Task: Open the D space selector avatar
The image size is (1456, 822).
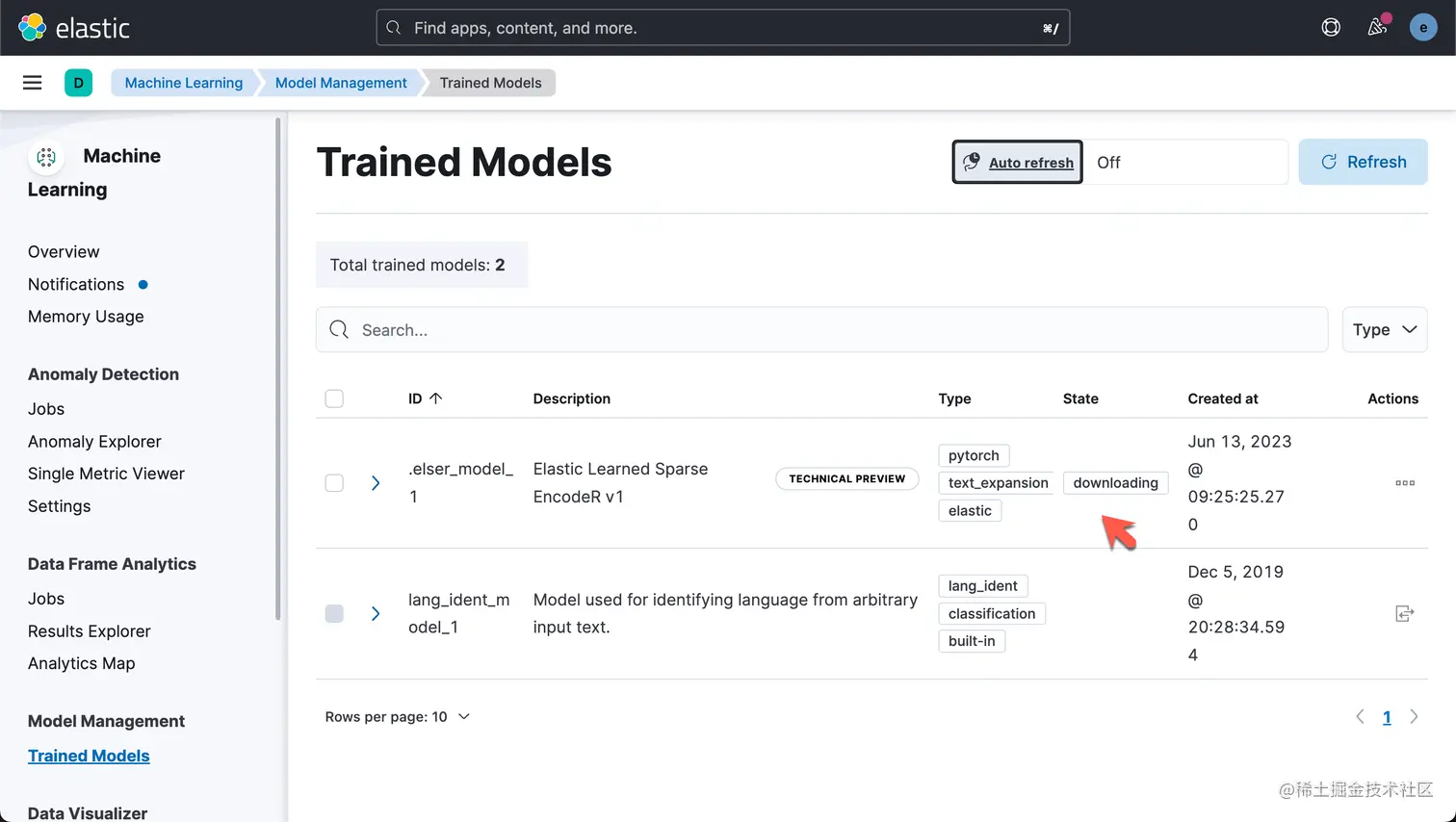Action: (x=78, y=83)
